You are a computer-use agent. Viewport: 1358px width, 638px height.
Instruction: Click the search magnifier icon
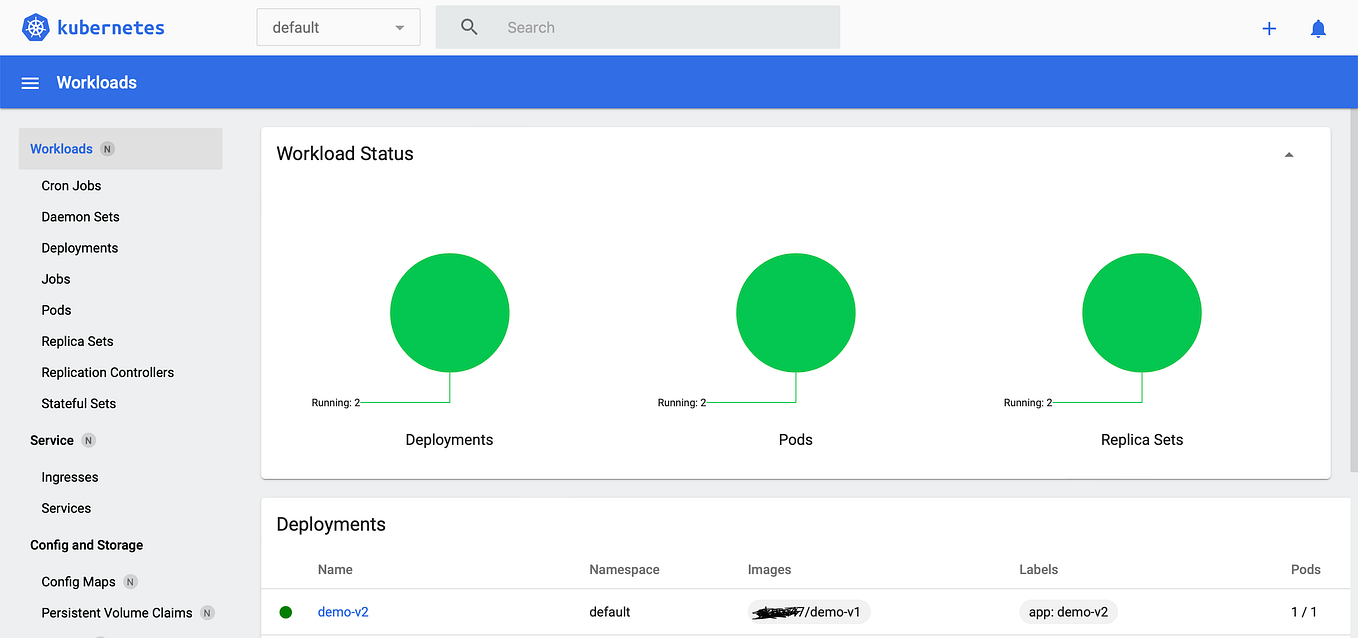tap(469, 27)
